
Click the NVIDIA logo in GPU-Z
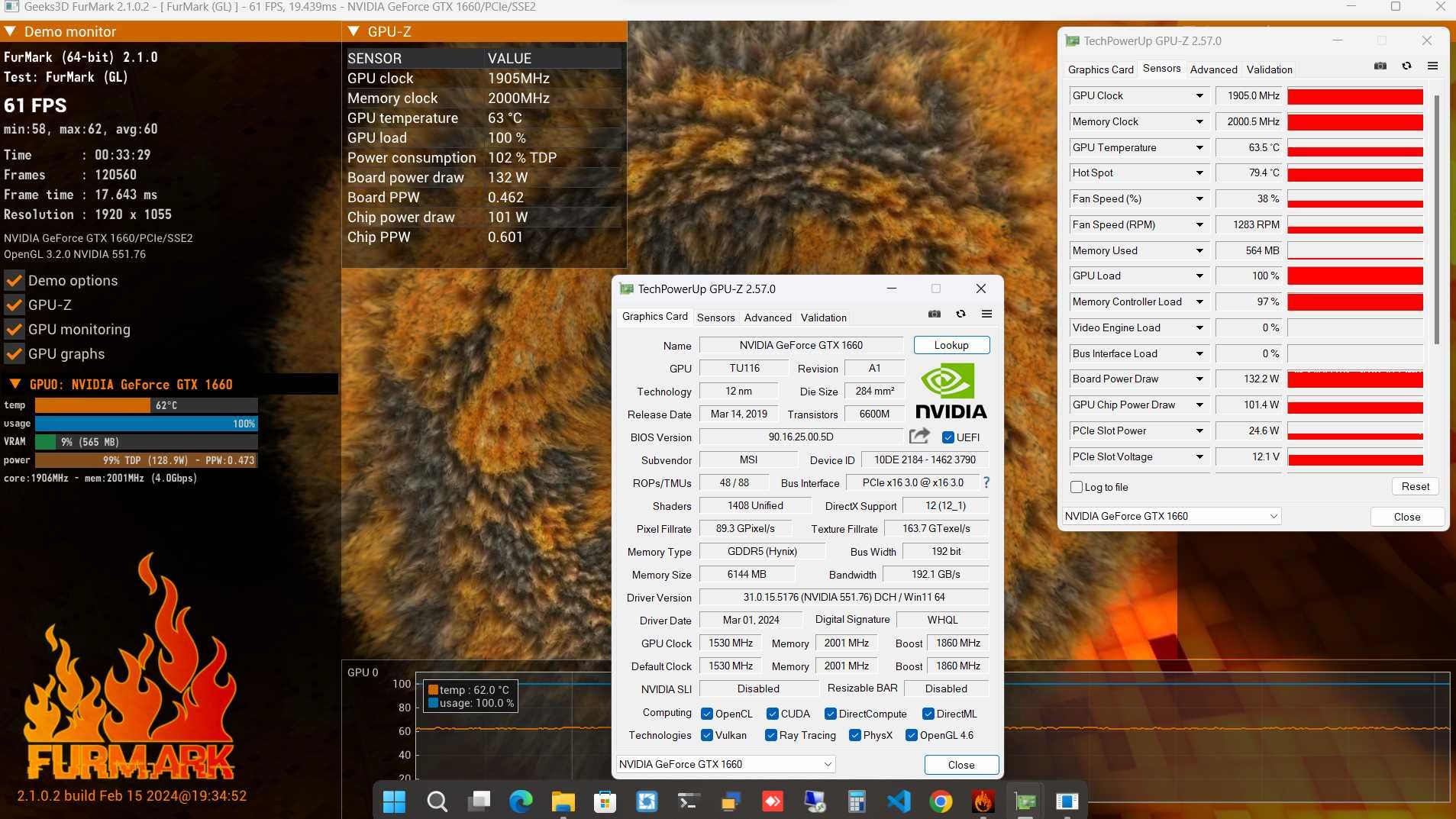pos(951,391)
